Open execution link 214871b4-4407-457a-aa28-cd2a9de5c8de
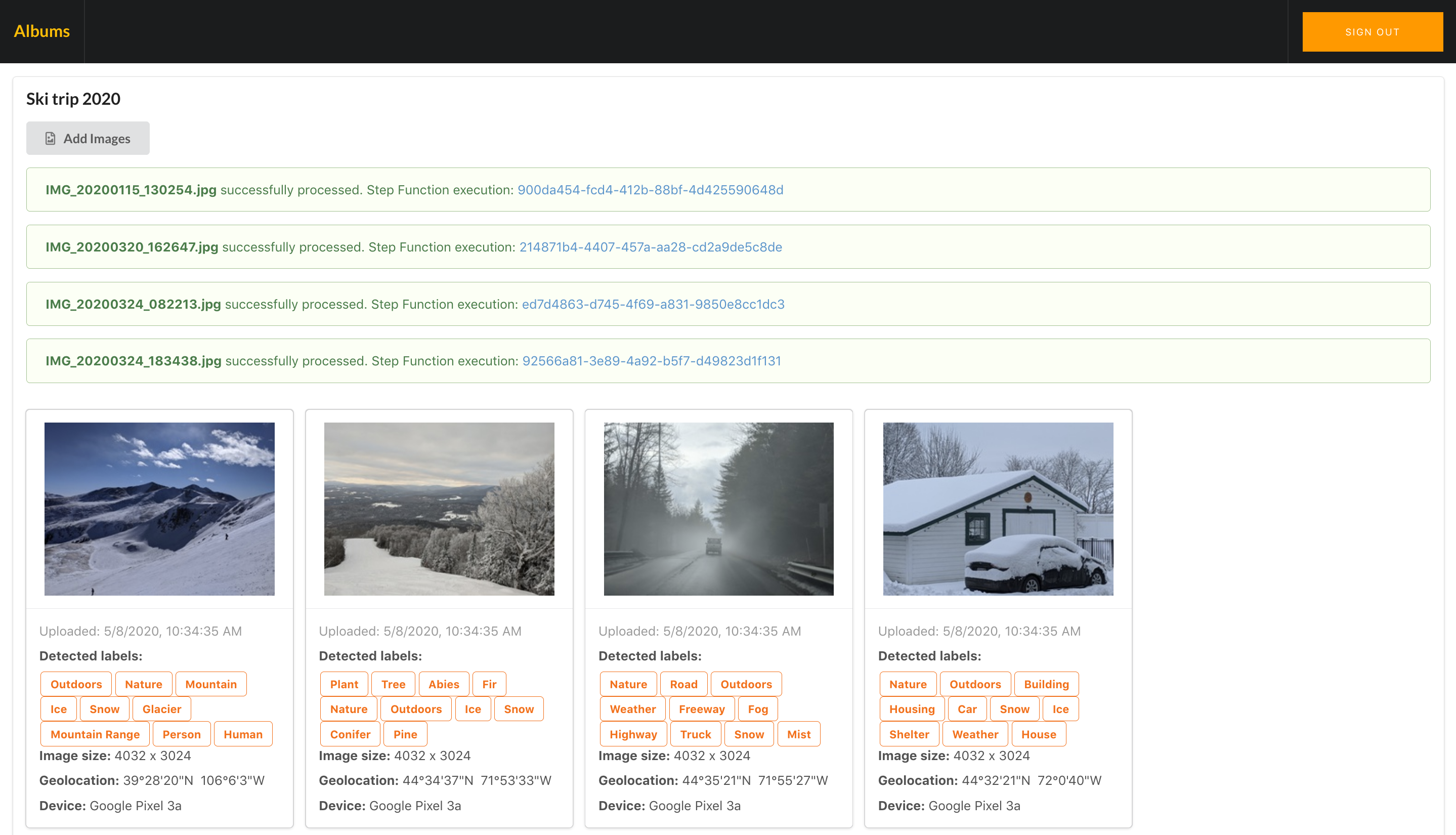Screen dimensions: 1456x835 [x=650, y=247]
